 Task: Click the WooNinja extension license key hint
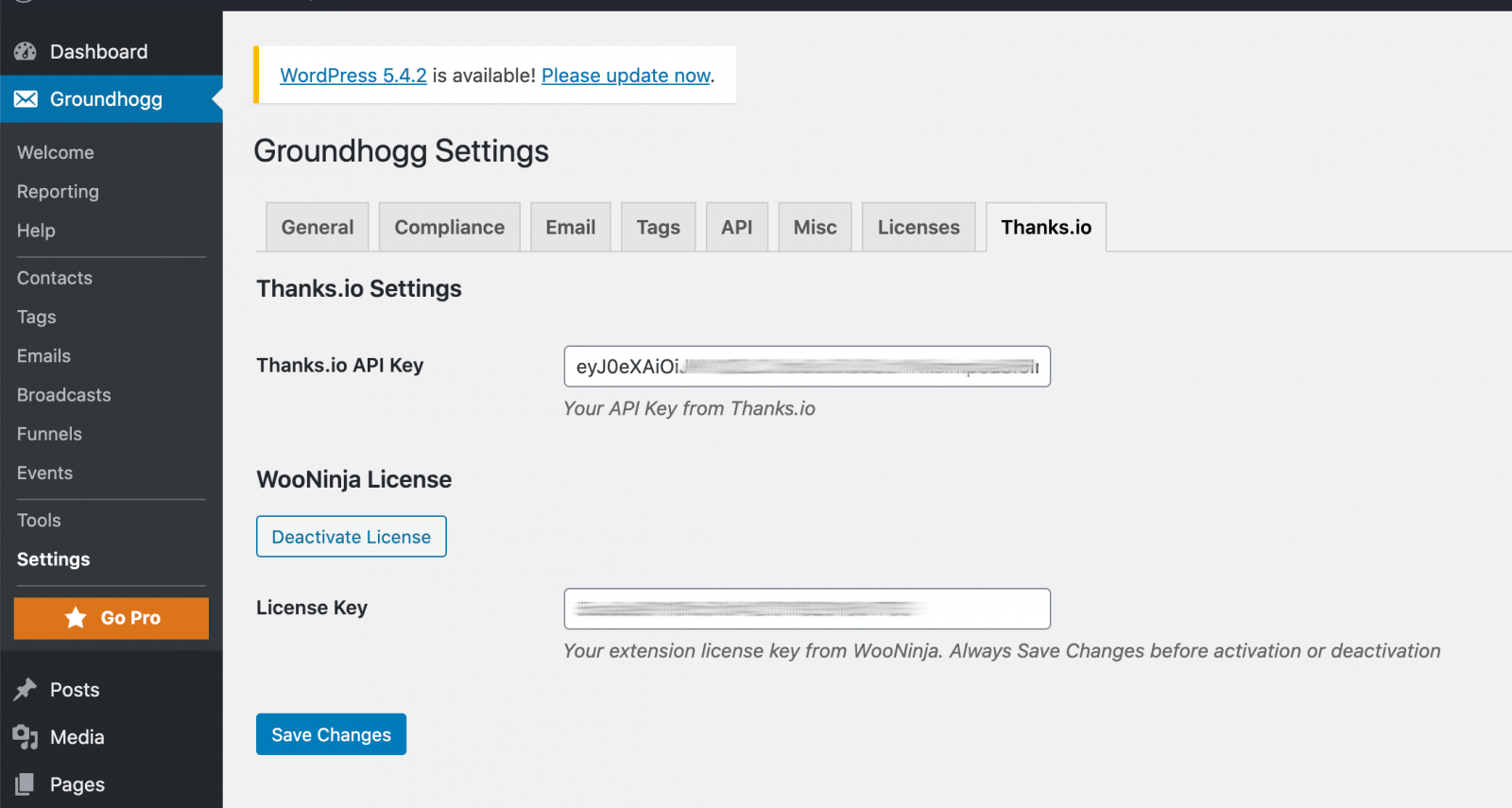coord(1002,651)
